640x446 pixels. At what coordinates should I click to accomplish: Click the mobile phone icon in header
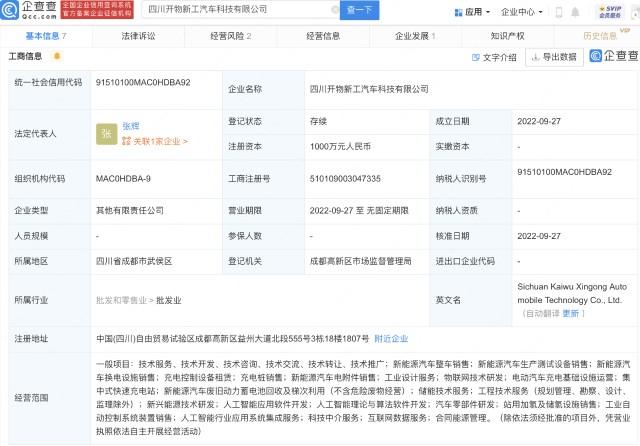coord(559,12)
